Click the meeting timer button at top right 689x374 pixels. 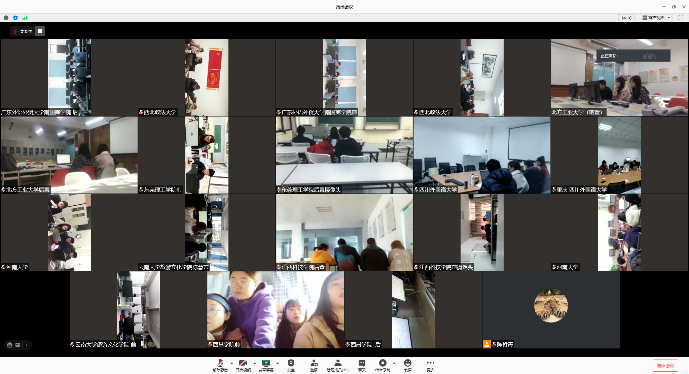coord(626,18)
